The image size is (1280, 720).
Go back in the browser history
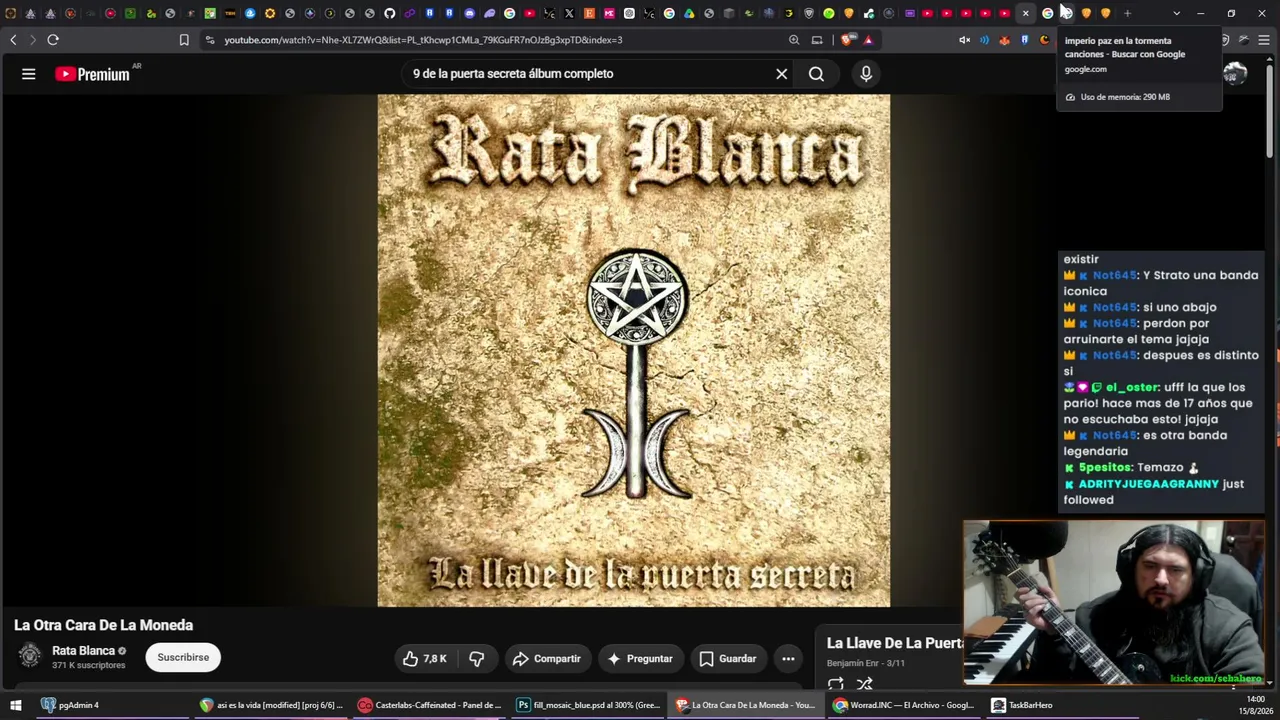pyautogui.click(x=13, y=40)
